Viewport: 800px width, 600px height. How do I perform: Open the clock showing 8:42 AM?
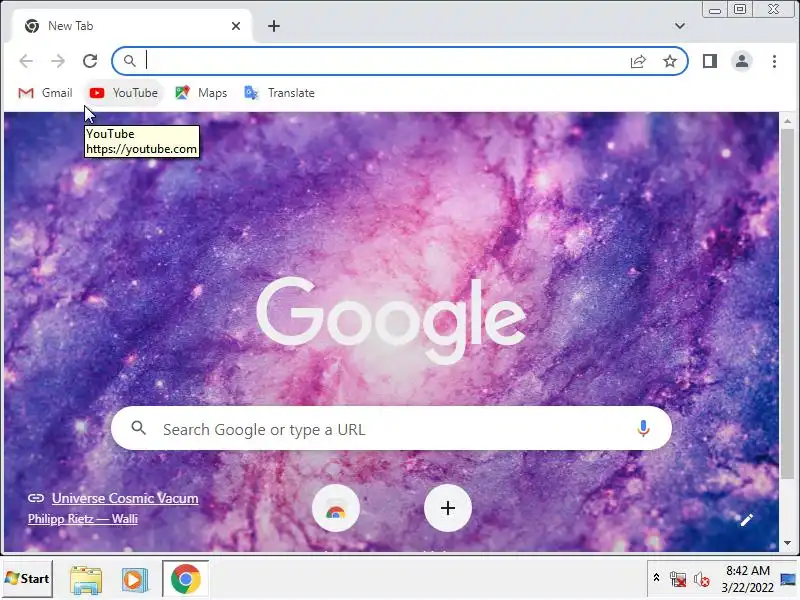(x=747, y=579)
